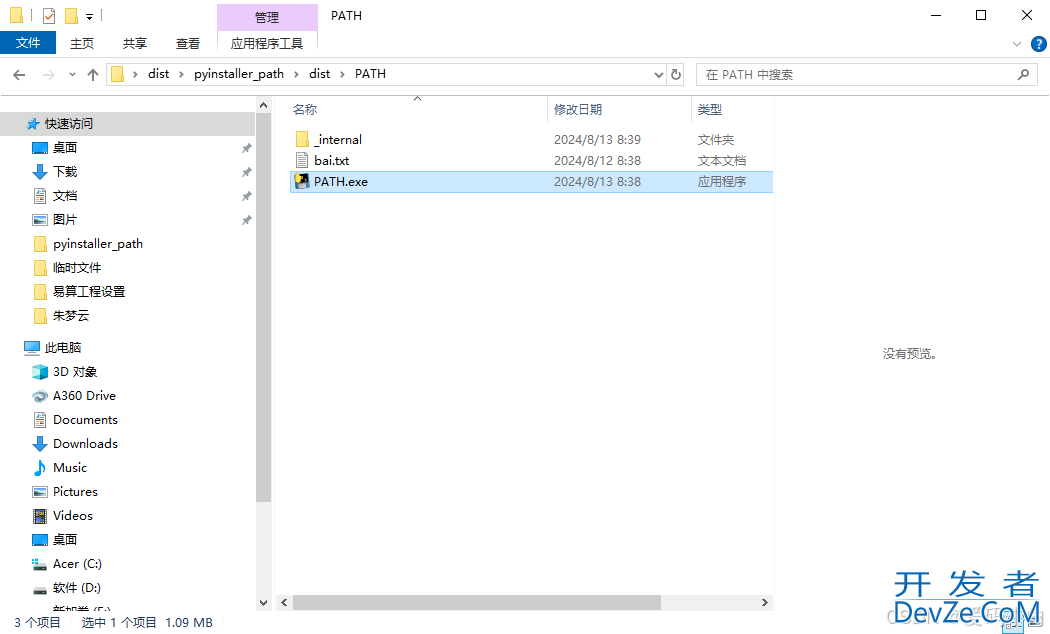Open the address bar history dropdown

(x=658, y=75)
